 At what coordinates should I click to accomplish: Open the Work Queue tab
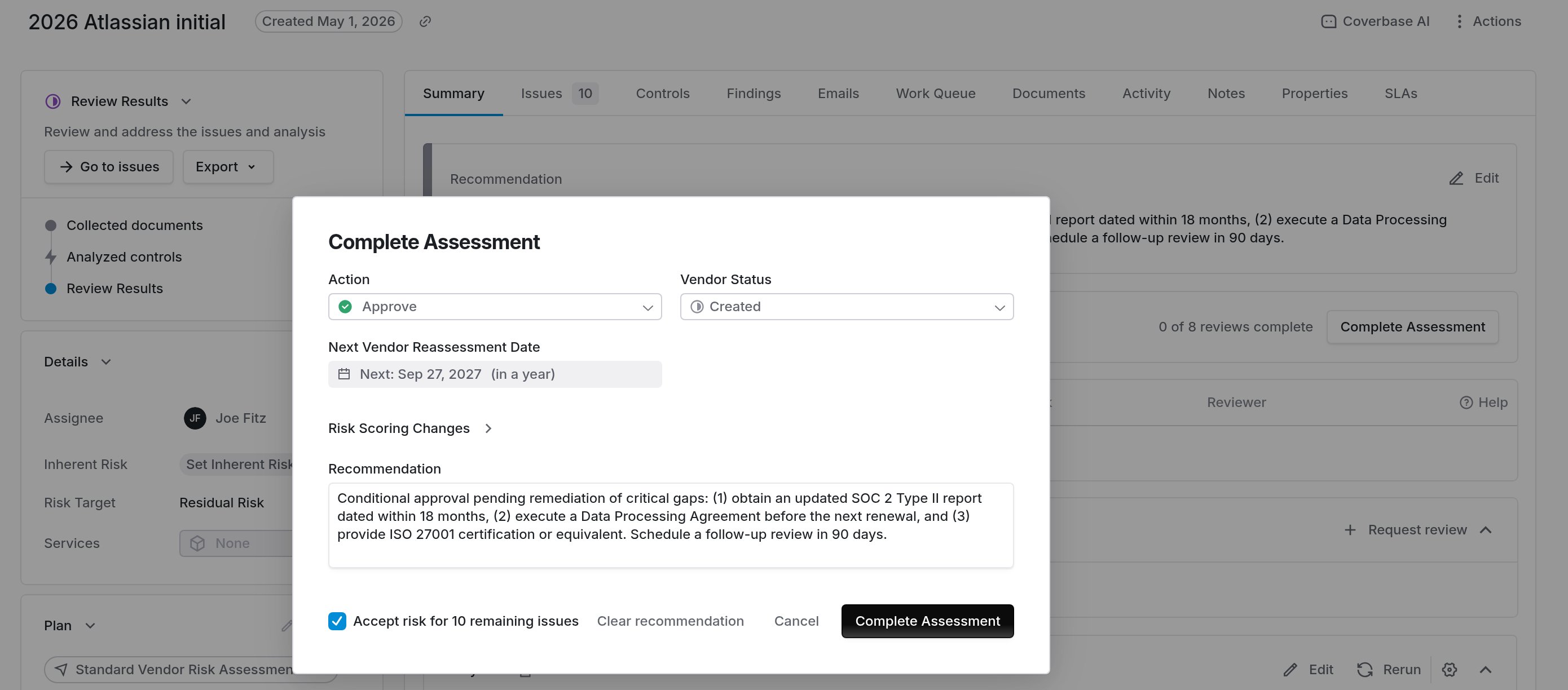tap(935, 94)
